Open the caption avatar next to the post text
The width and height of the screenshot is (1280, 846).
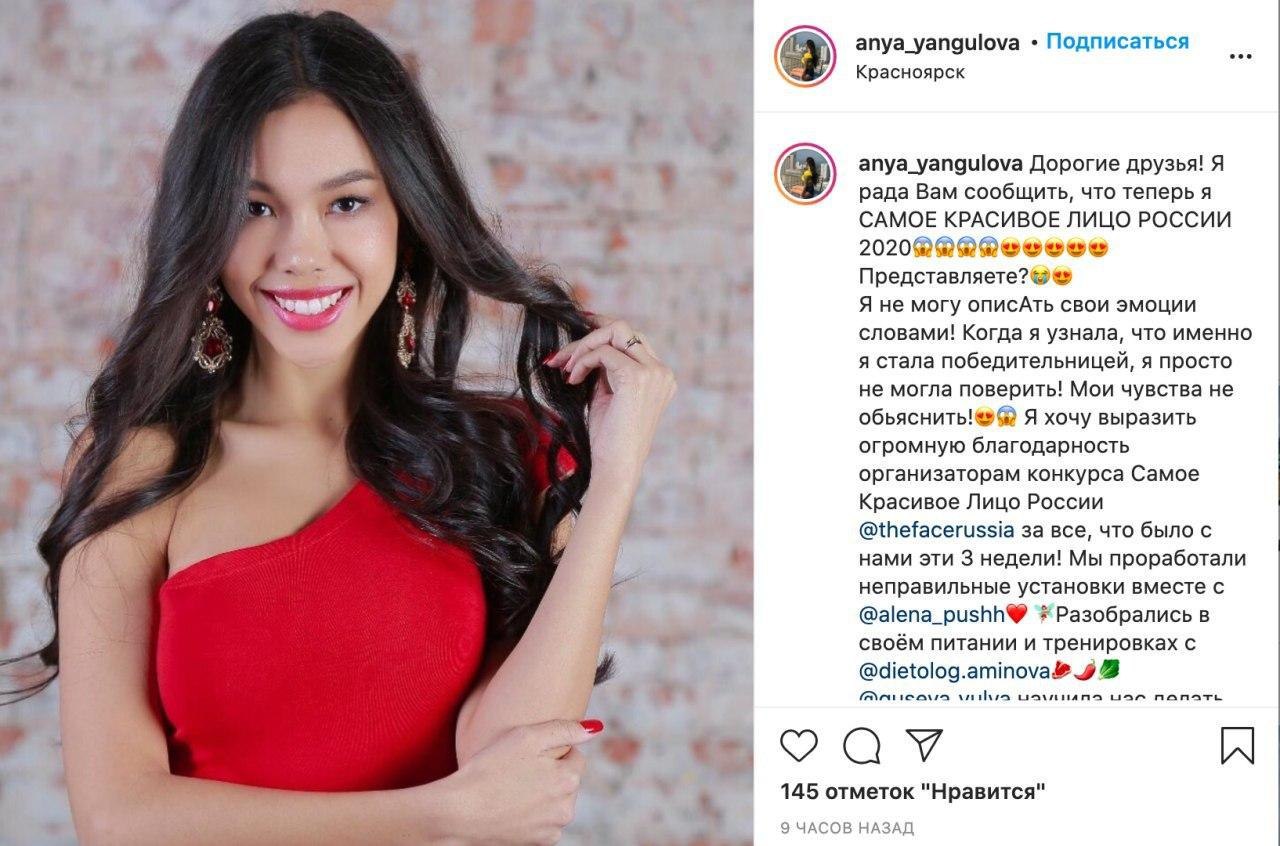point(805,174)
